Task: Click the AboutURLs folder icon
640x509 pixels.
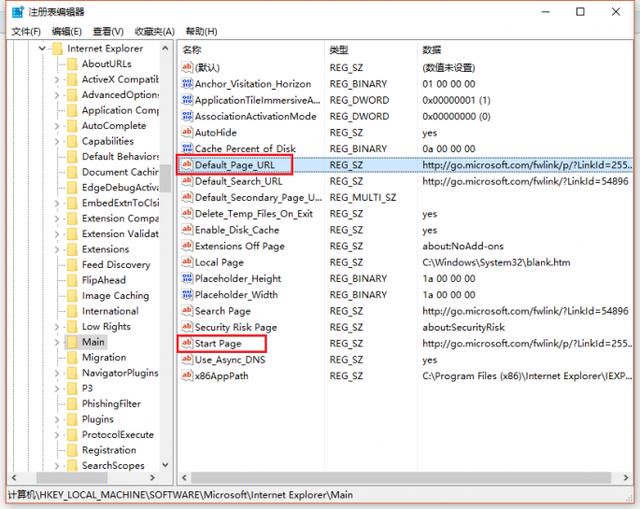Action: pyautogui.click(x=72, y=64)
